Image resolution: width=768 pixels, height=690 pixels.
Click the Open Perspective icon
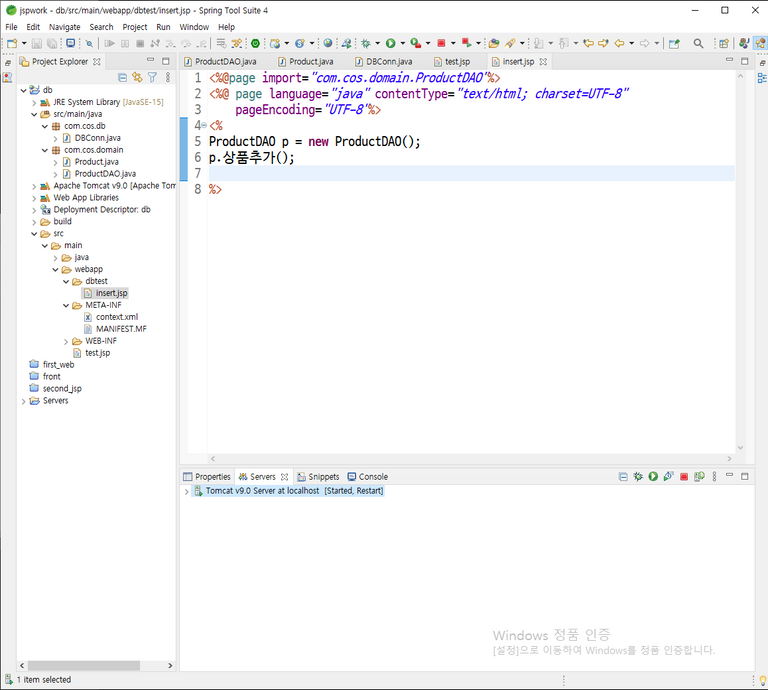(723, 44)
